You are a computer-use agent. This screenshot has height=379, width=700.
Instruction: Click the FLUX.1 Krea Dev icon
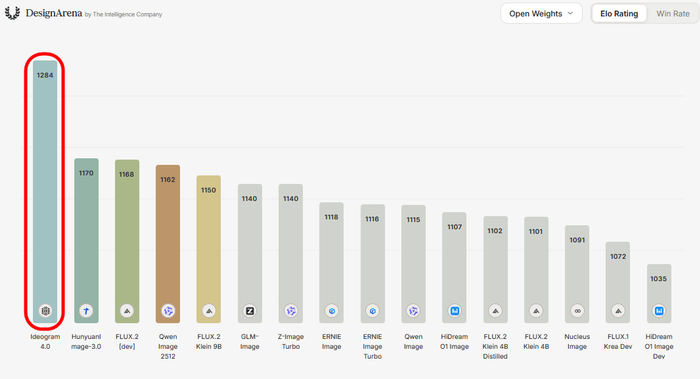click(618, 311)
